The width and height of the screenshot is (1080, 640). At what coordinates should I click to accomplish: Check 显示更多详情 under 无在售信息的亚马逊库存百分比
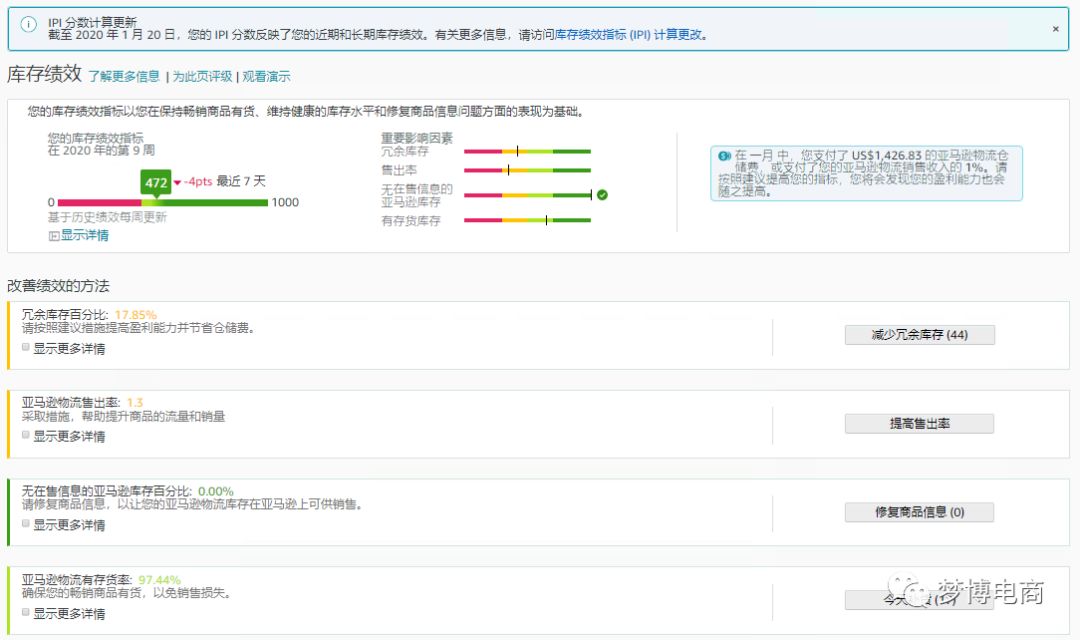click(x=25, y=524)
